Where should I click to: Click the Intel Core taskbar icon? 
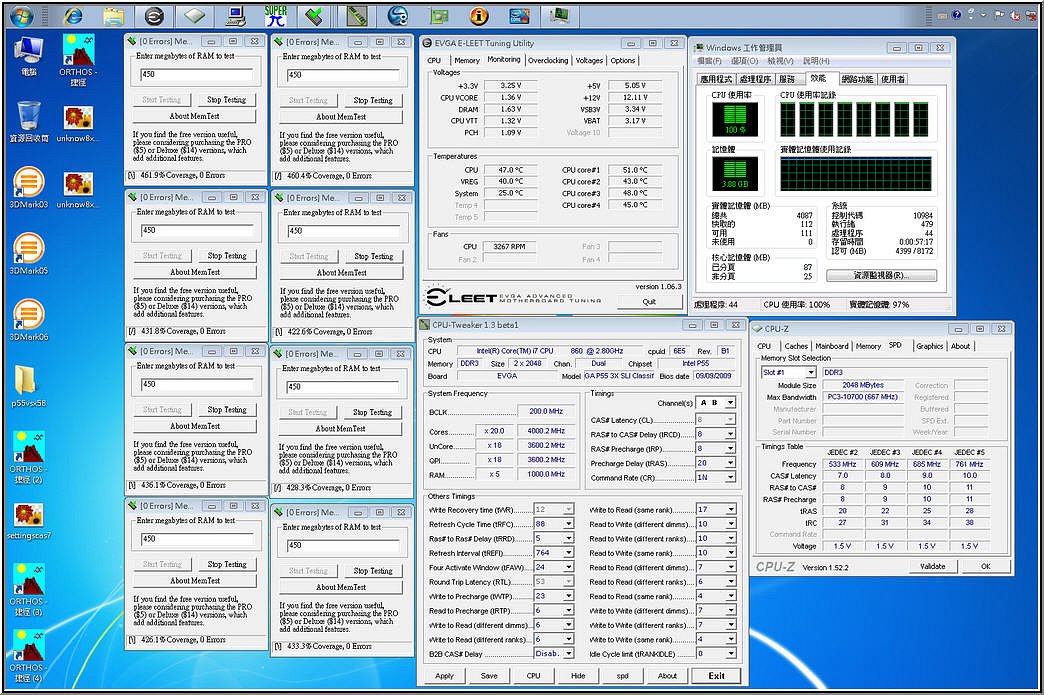(519, 15)
